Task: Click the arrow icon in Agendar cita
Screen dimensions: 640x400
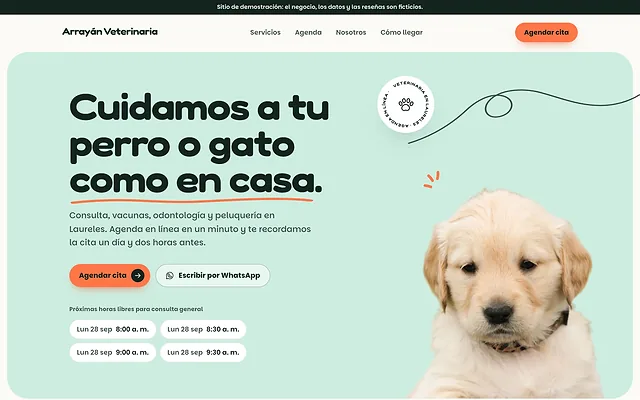Action: pos(138,276)
